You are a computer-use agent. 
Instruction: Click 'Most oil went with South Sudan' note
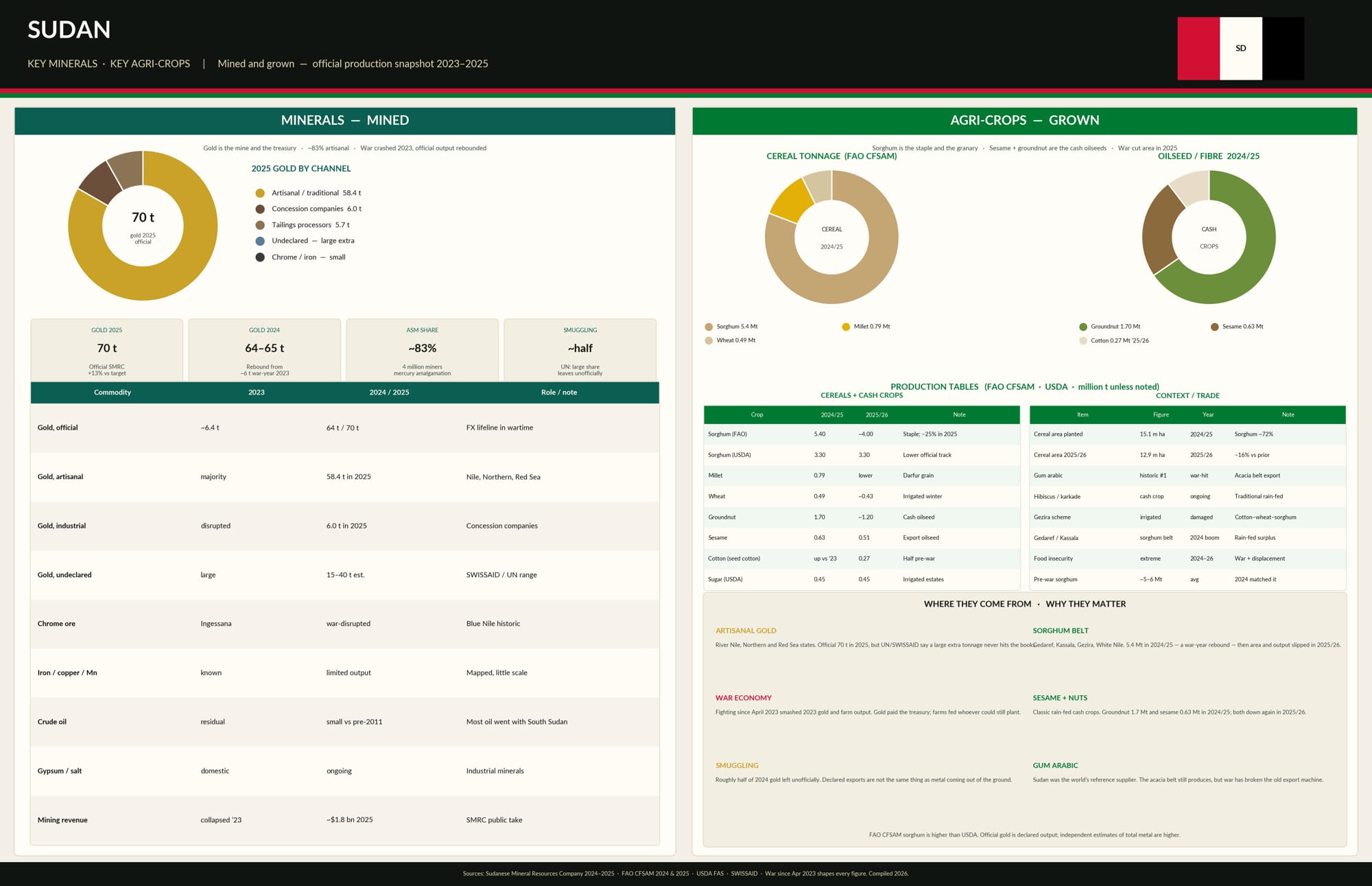pyautogui.click(x=517, y=722)
